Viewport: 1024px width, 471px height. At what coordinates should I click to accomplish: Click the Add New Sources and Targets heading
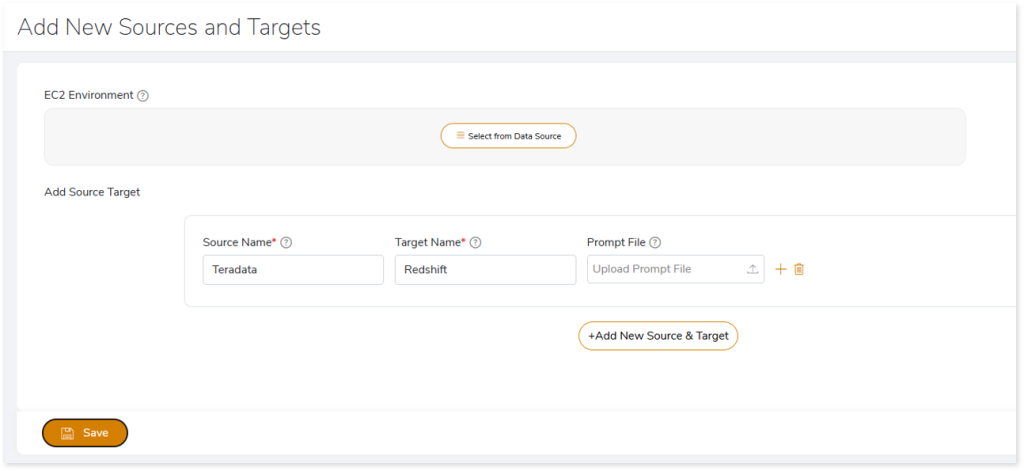(x=169, y=27)
